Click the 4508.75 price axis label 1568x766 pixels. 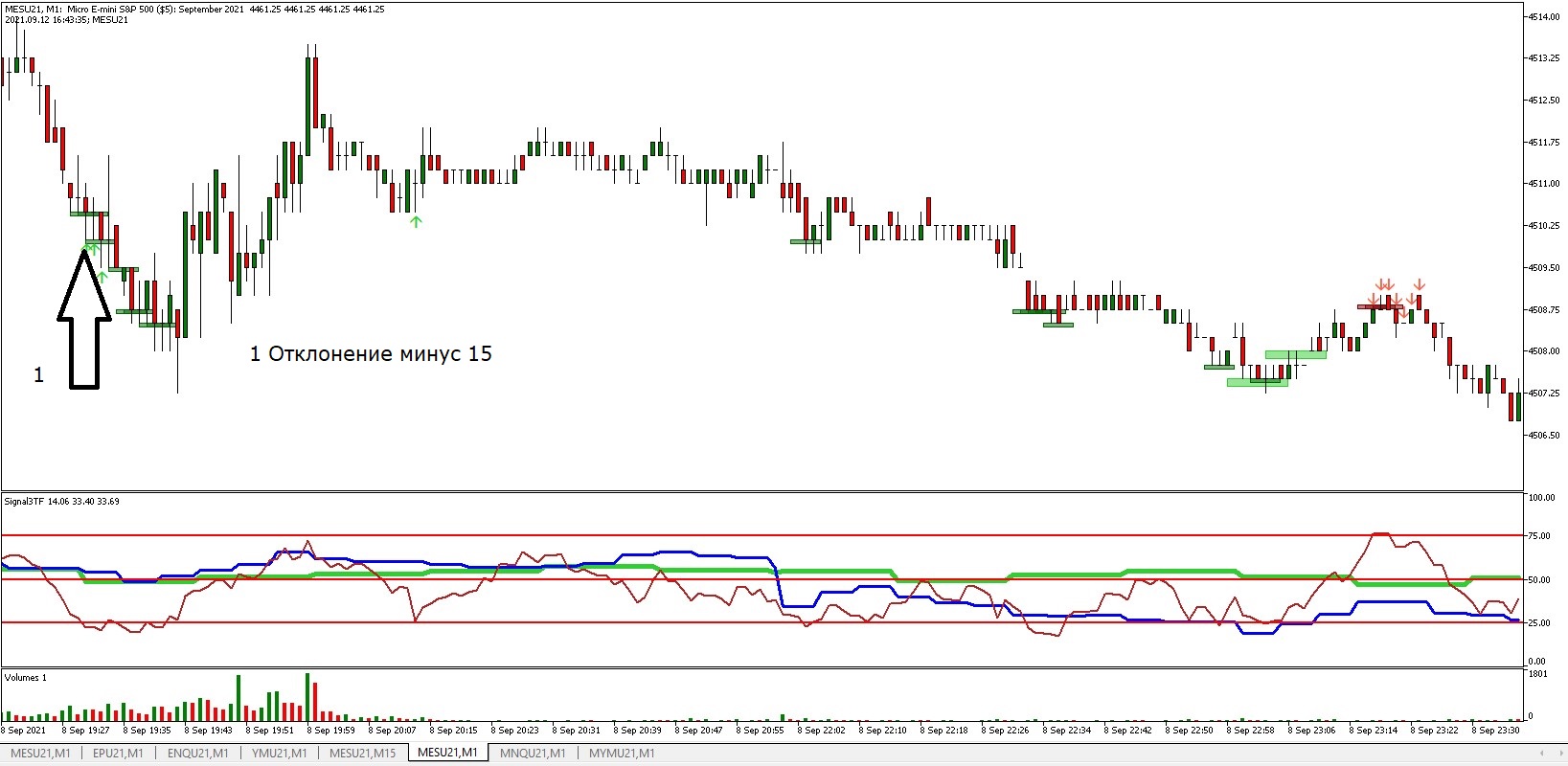(x=1543, y=310)
